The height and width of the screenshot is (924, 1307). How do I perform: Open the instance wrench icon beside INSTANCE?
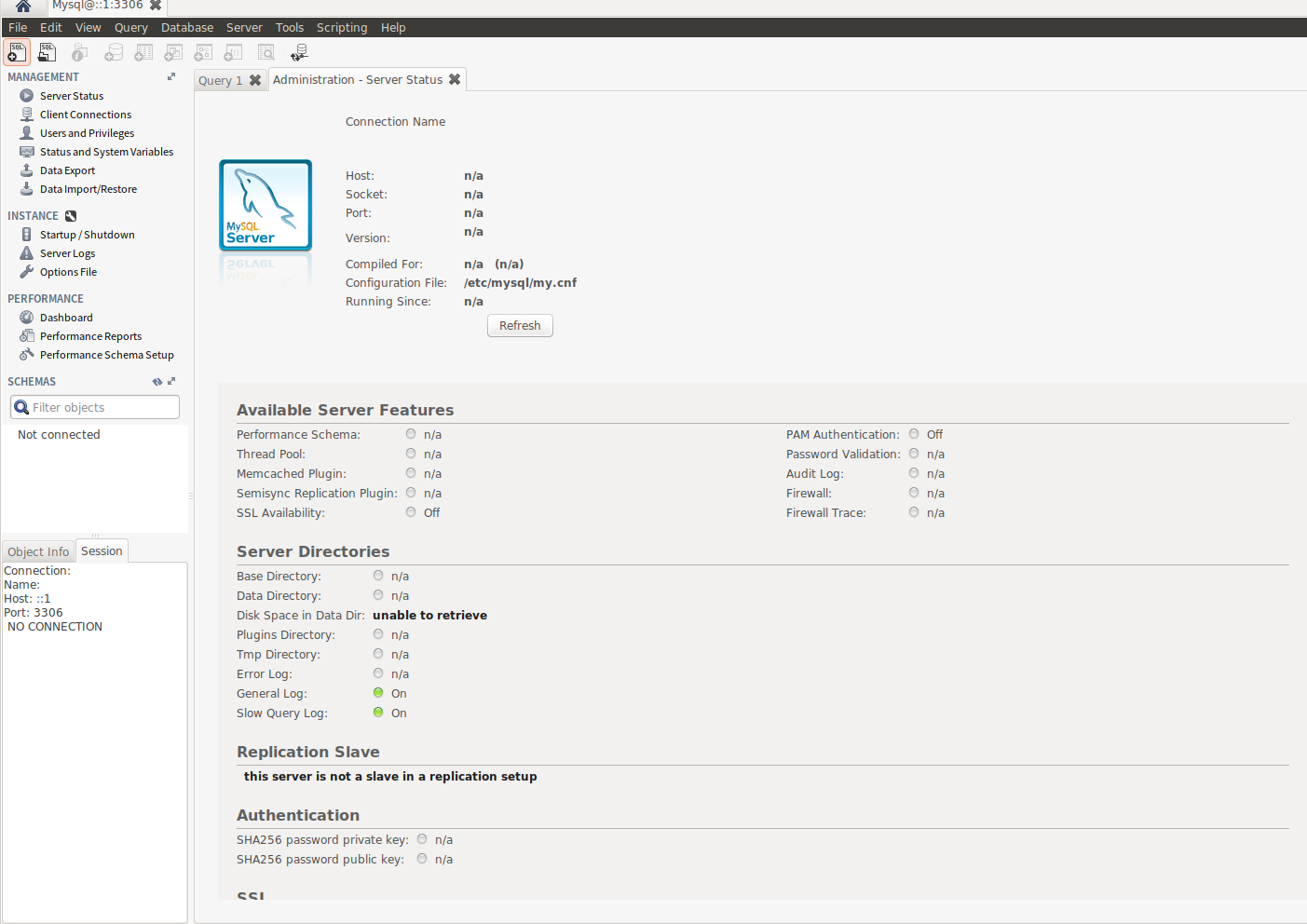(x=71, y=216)
